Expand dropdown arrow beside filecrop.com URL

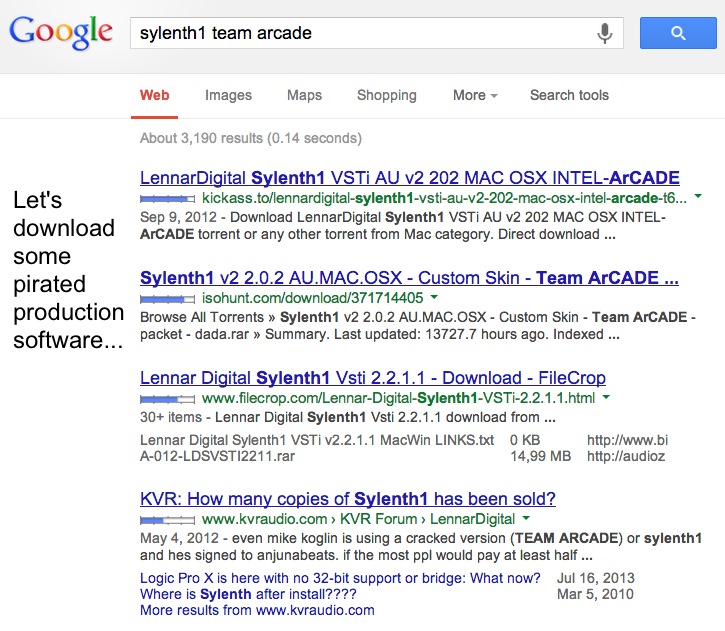[606, 397]
